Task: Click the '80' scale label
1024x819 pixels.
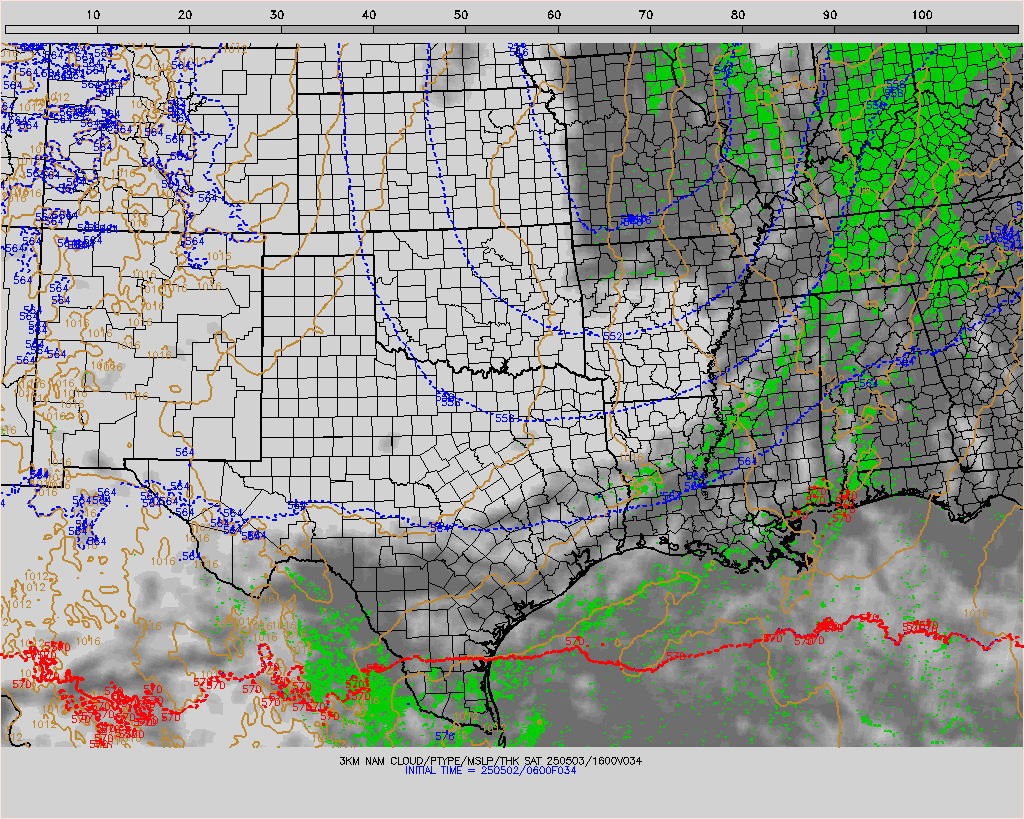Action: (738, 14)
